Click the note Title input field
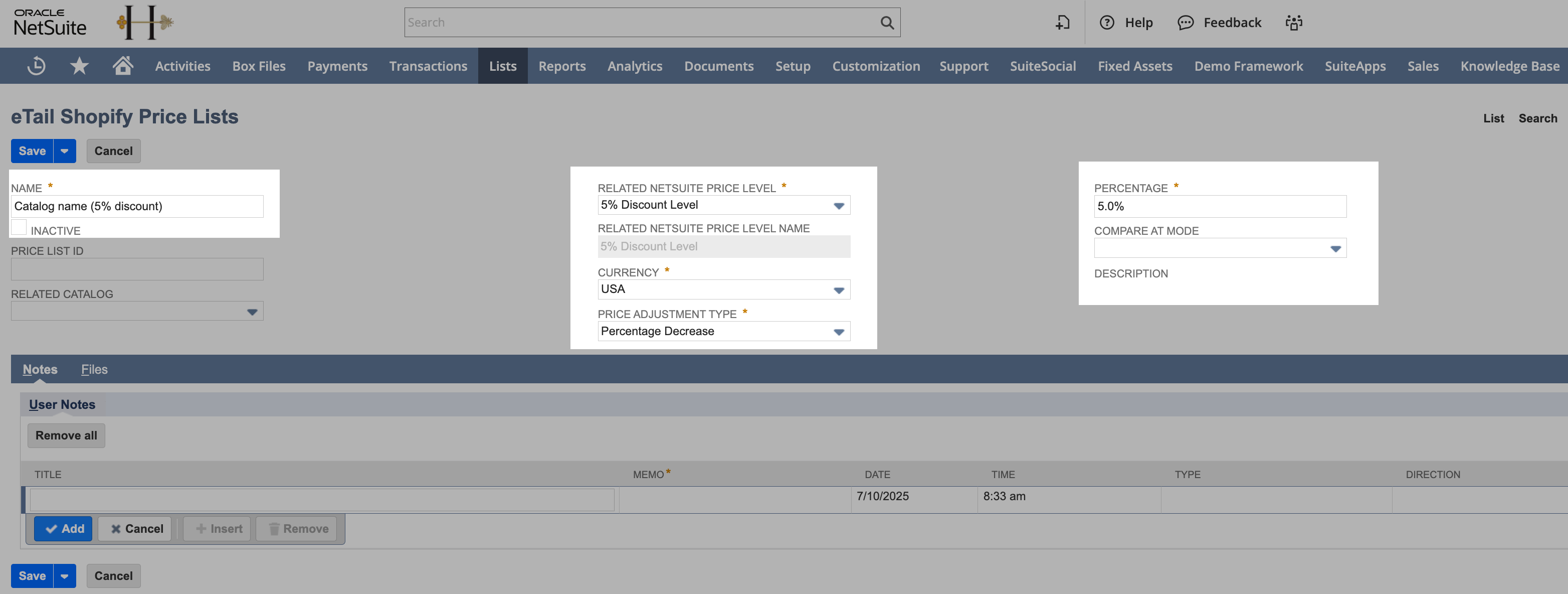This screenshot has height=594, width=1568. [x=322, y=500]
